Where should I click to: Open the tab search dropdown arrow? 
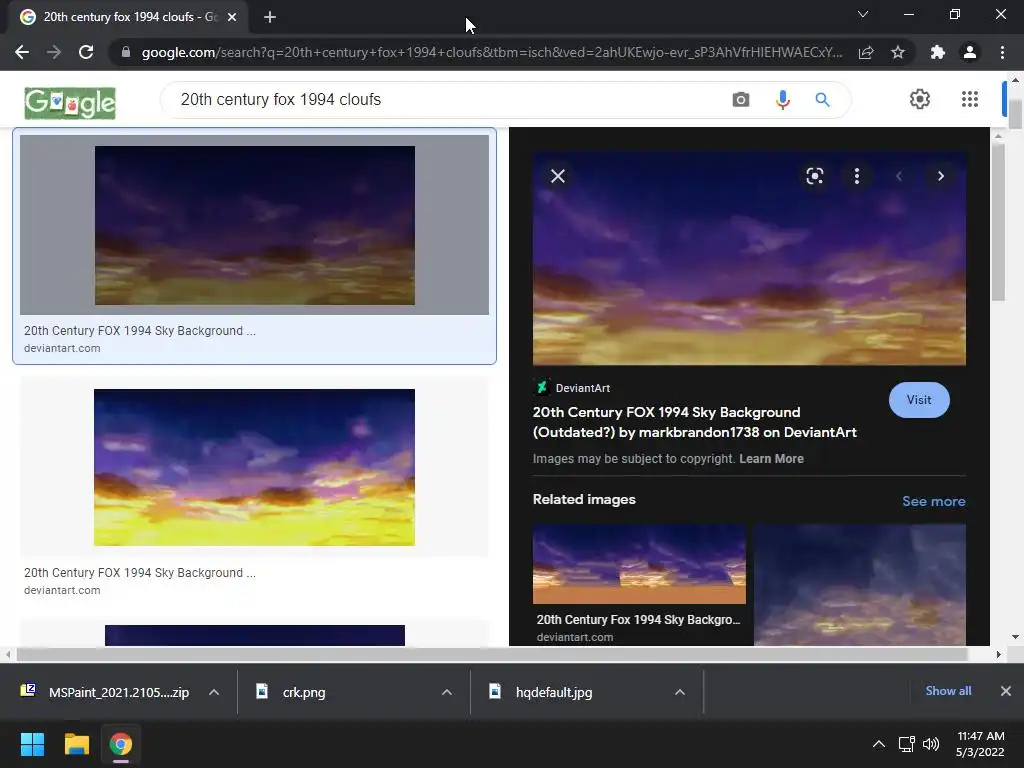(863, 14)
